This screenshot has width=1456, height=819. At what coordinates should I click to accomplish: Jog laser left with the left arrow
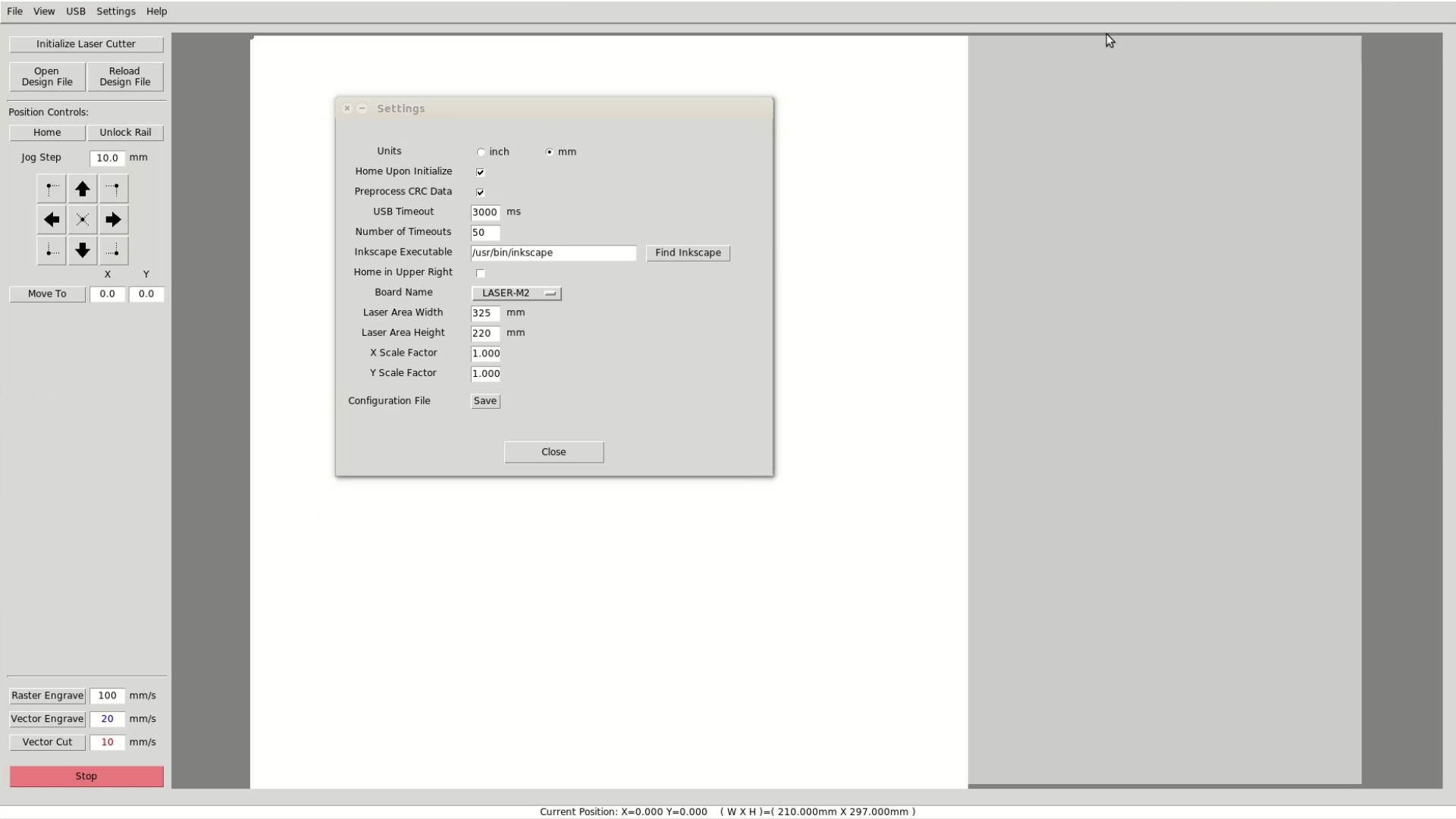[52, 220]
